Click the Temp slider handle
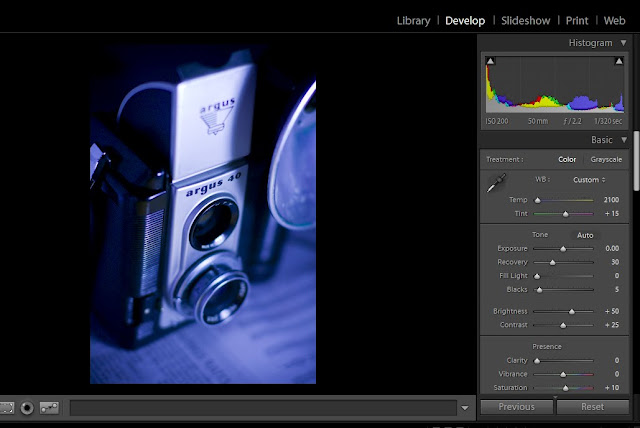640x428 pixels. coord(538,200)
